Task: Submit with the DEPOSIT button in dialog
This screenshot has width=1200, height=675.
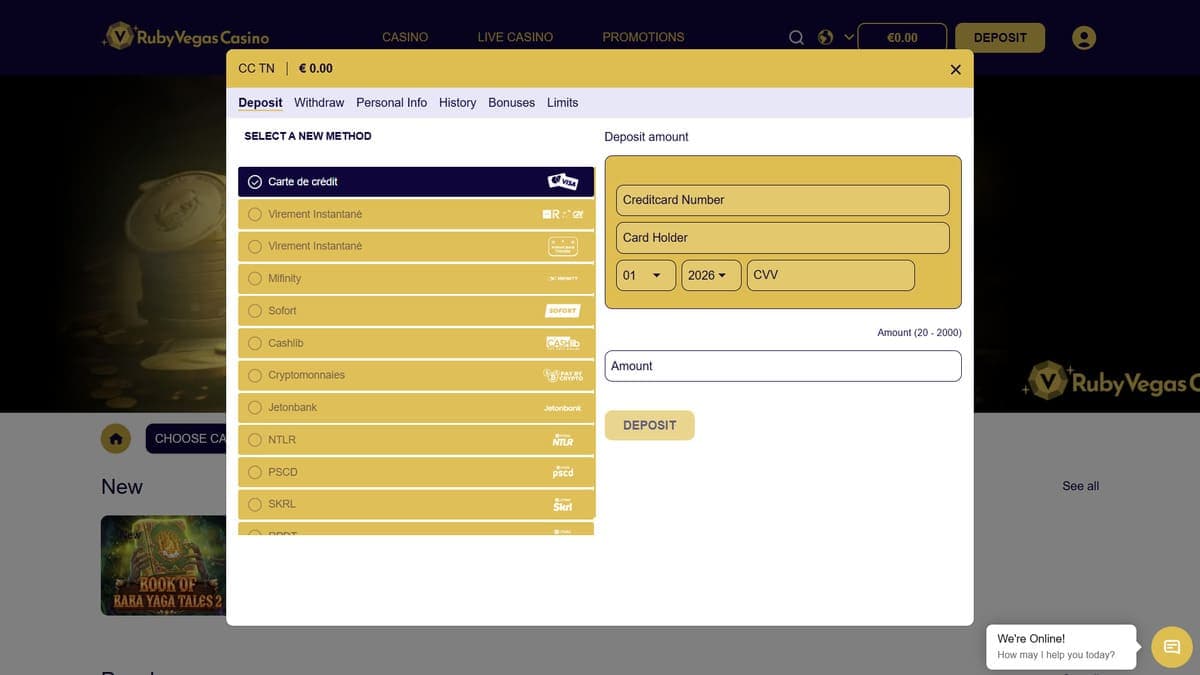Action: [x=649, y=425]
